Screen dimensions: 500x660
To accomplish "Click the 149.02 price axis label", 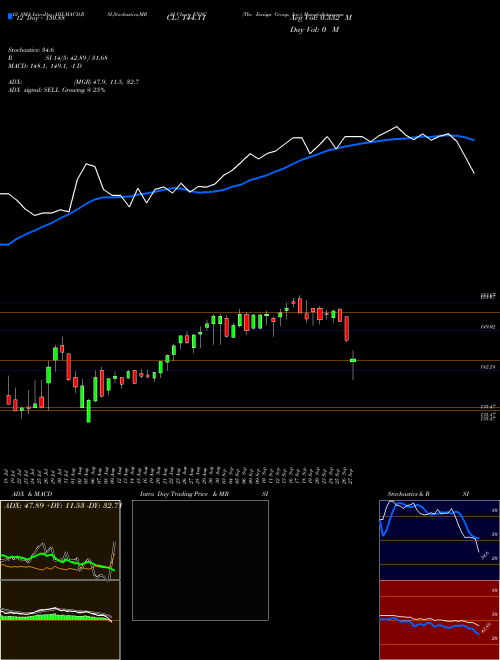I will click(487, 327).
